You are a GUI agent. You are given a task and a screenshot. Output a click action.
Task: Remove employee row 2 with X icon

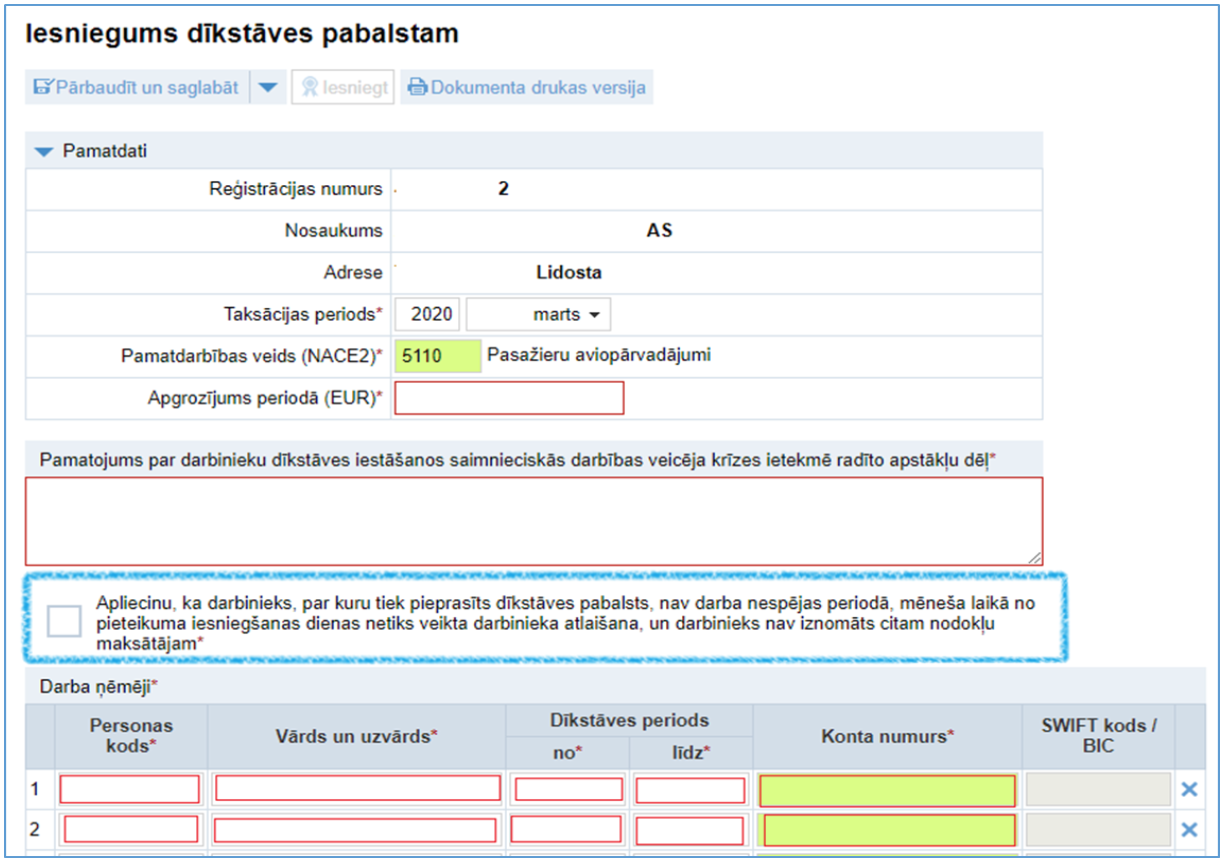(1189, 830)
